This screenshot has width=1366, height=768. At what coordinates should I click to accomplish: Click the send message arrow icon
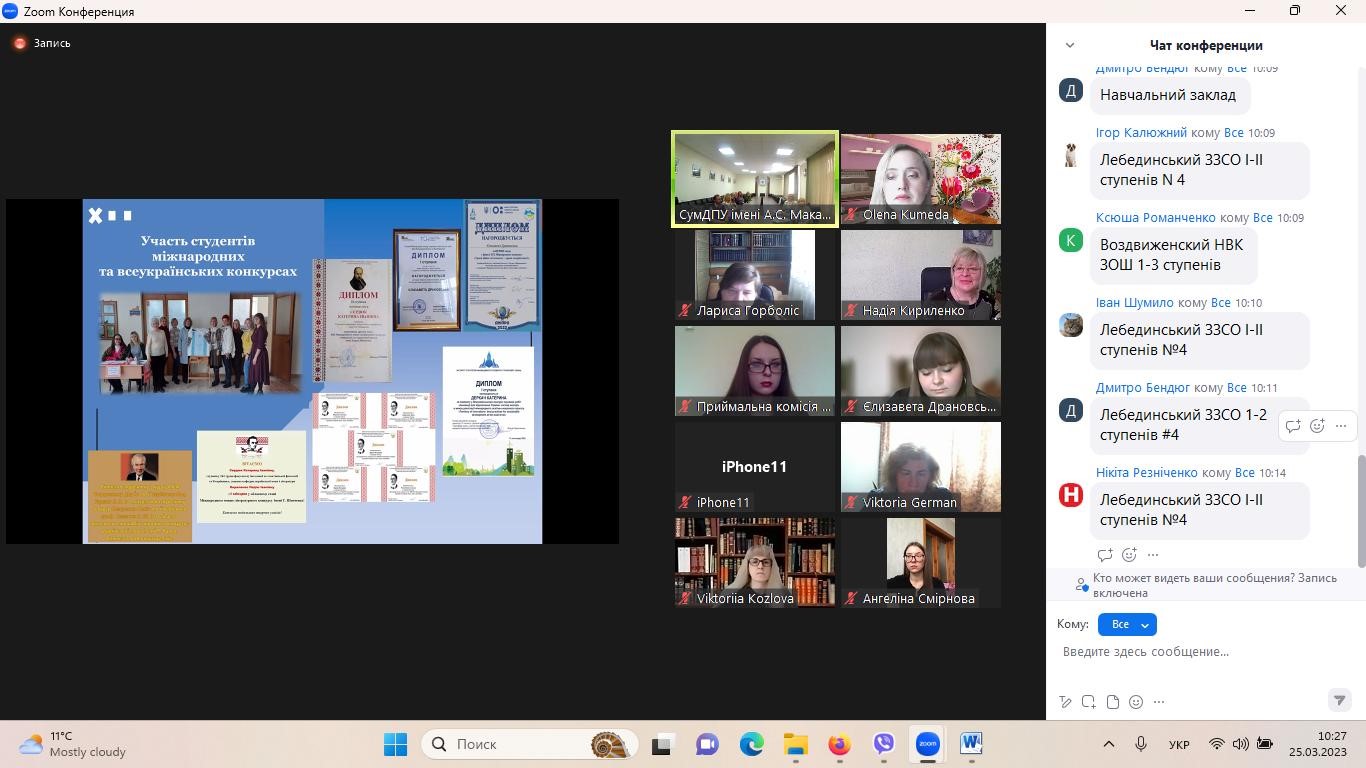pyautogui.click(x=1339, y=700)
